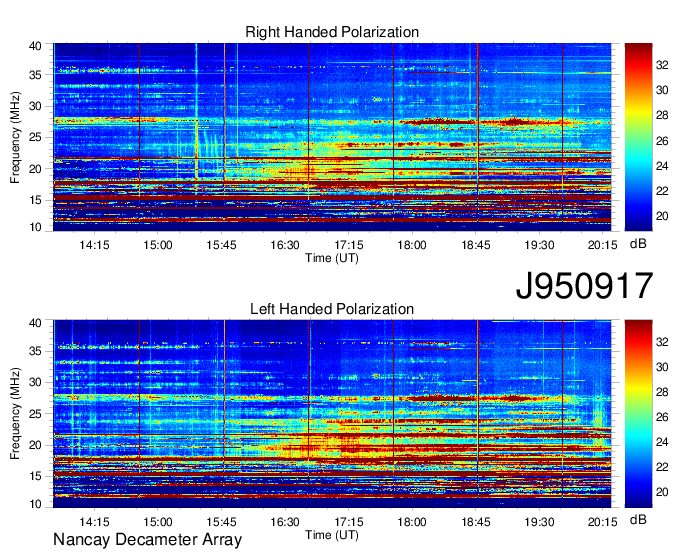Click 15 MHz tick on Right Handed plot

(x=35, y=200)
